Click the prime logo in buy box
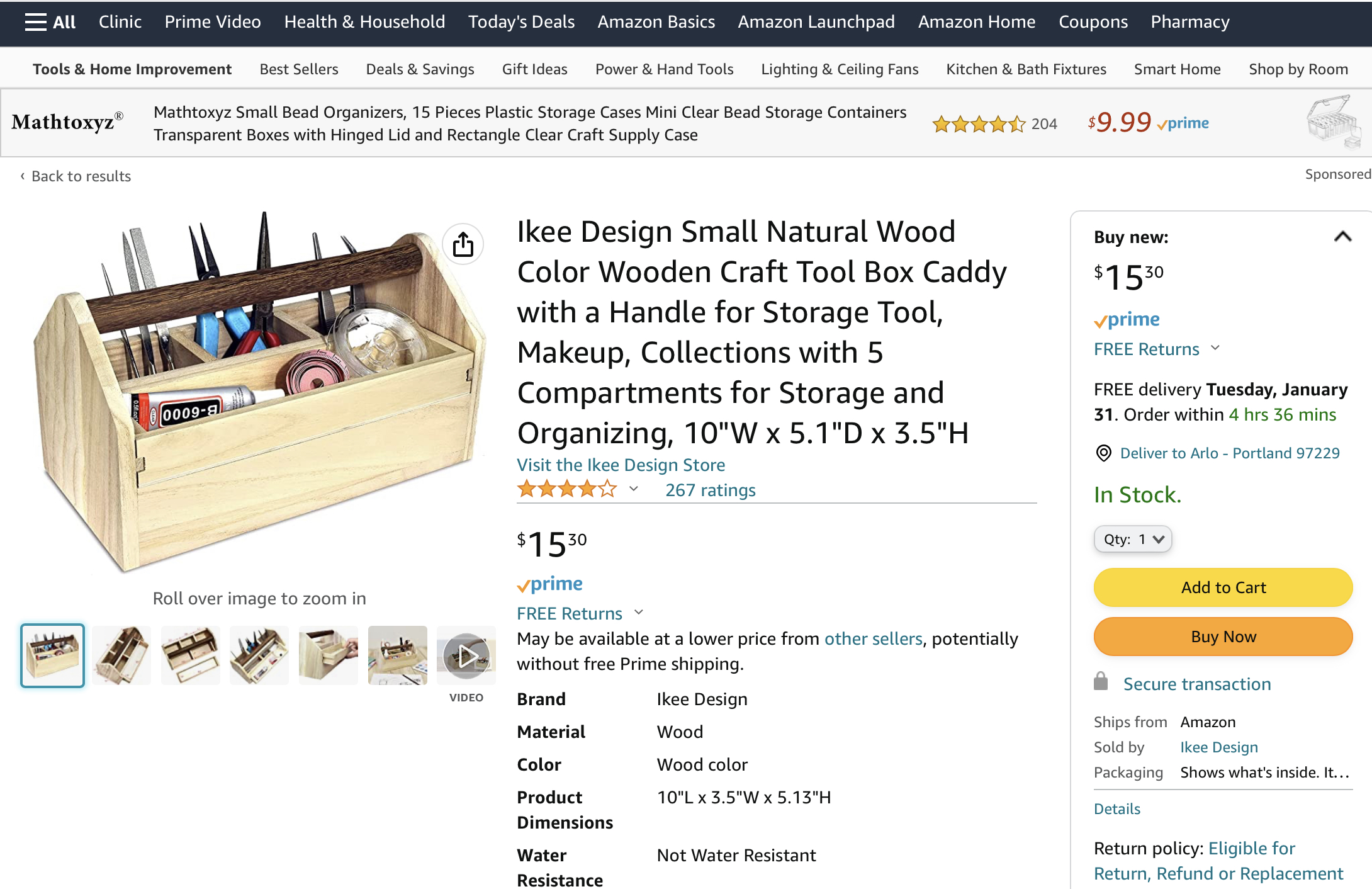The height and width of the screenshot is (889, 1372). pos(1127,320)
